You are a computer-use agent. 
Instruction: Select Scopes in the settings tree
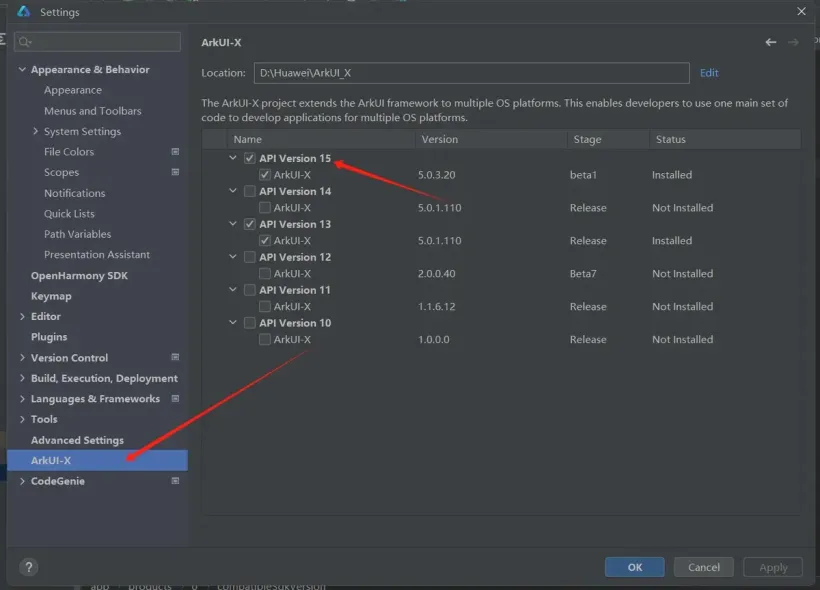[61, 172]
